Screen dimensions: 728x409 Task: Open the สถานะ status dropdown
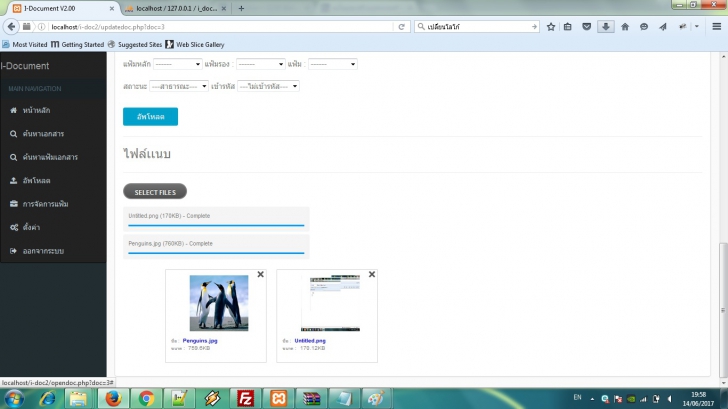tap(179, 86)
